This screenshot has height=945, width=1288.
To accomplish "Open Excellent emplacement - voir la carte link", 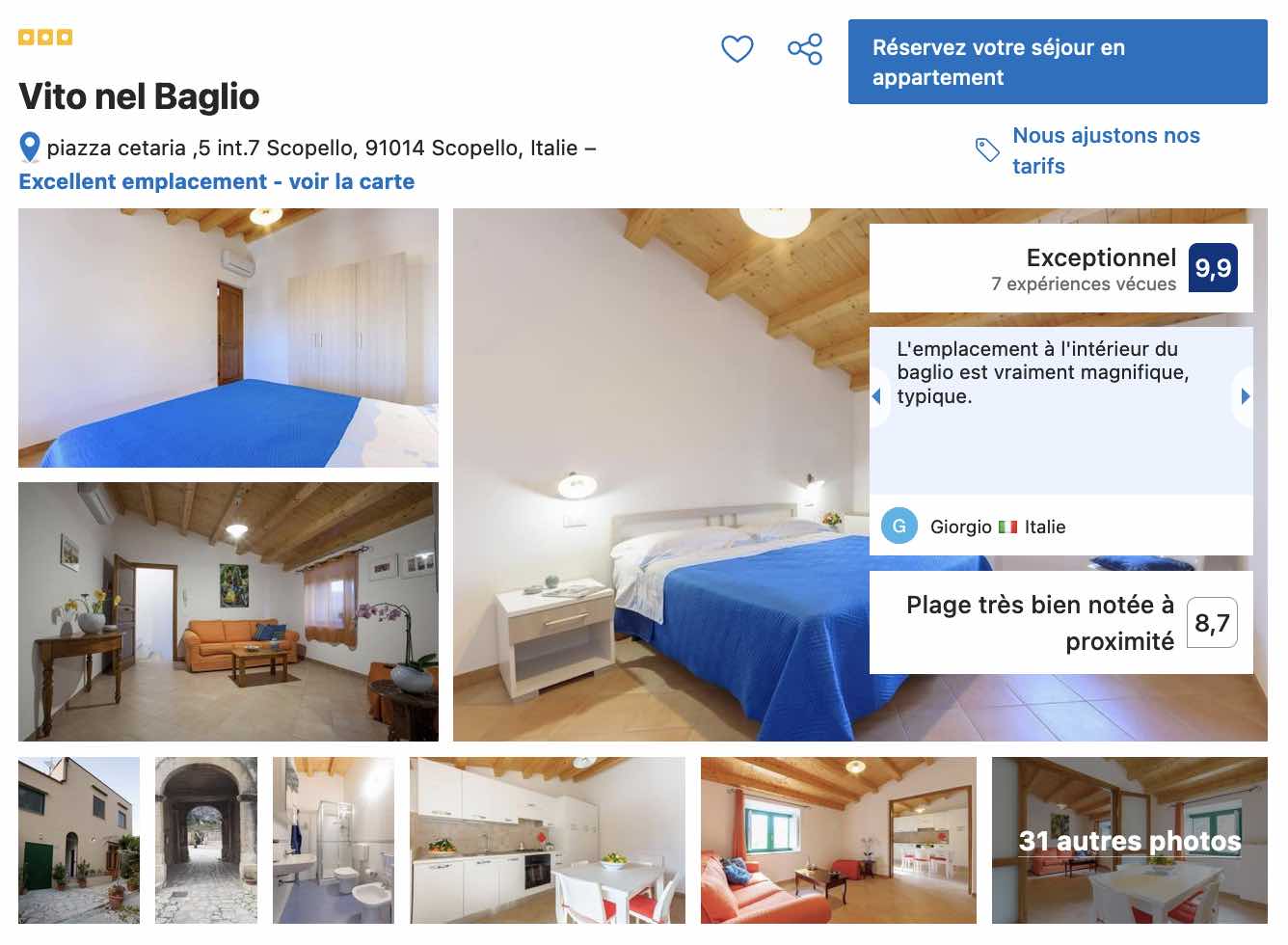I will 217,181.
